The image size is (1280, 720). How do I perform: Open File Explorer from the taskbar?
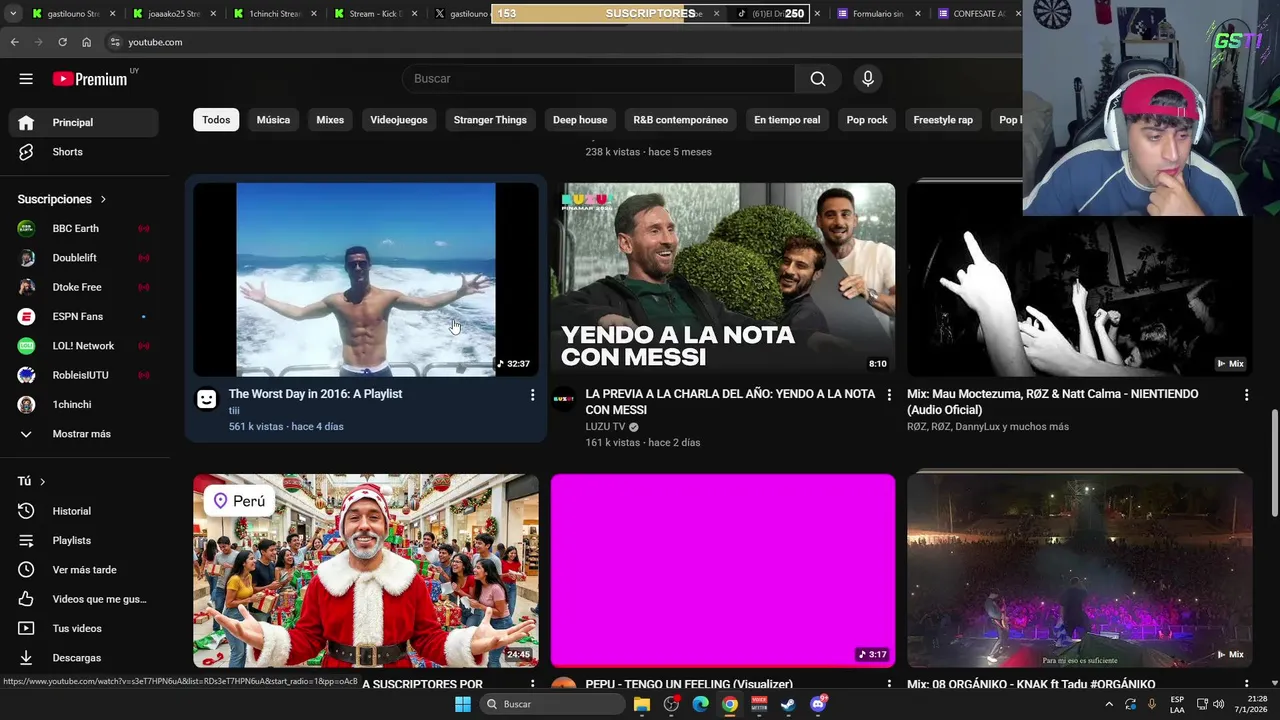[x=642, y=704]
